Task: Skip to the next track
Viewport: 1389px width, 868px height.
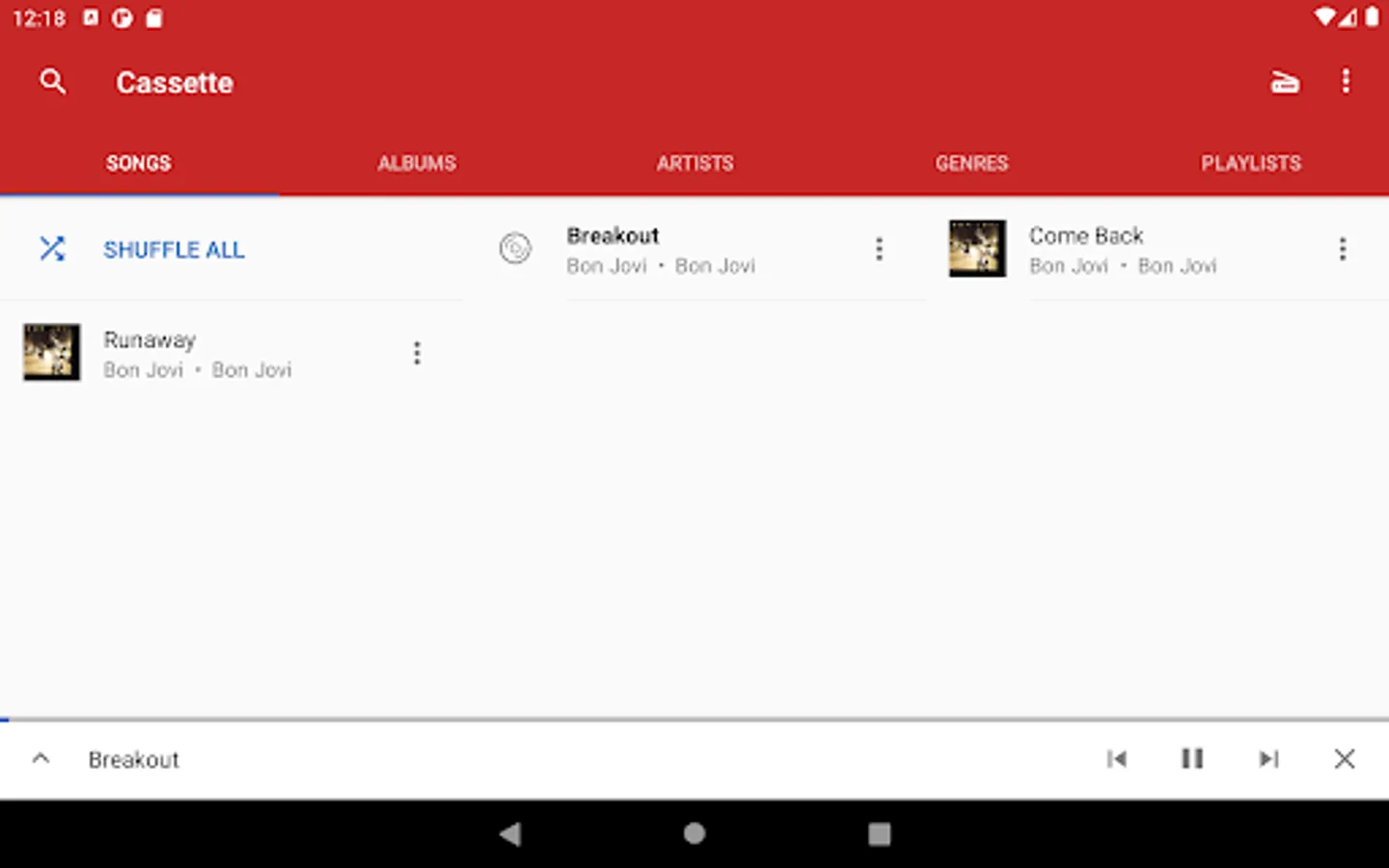Action: pos(1268,759)
